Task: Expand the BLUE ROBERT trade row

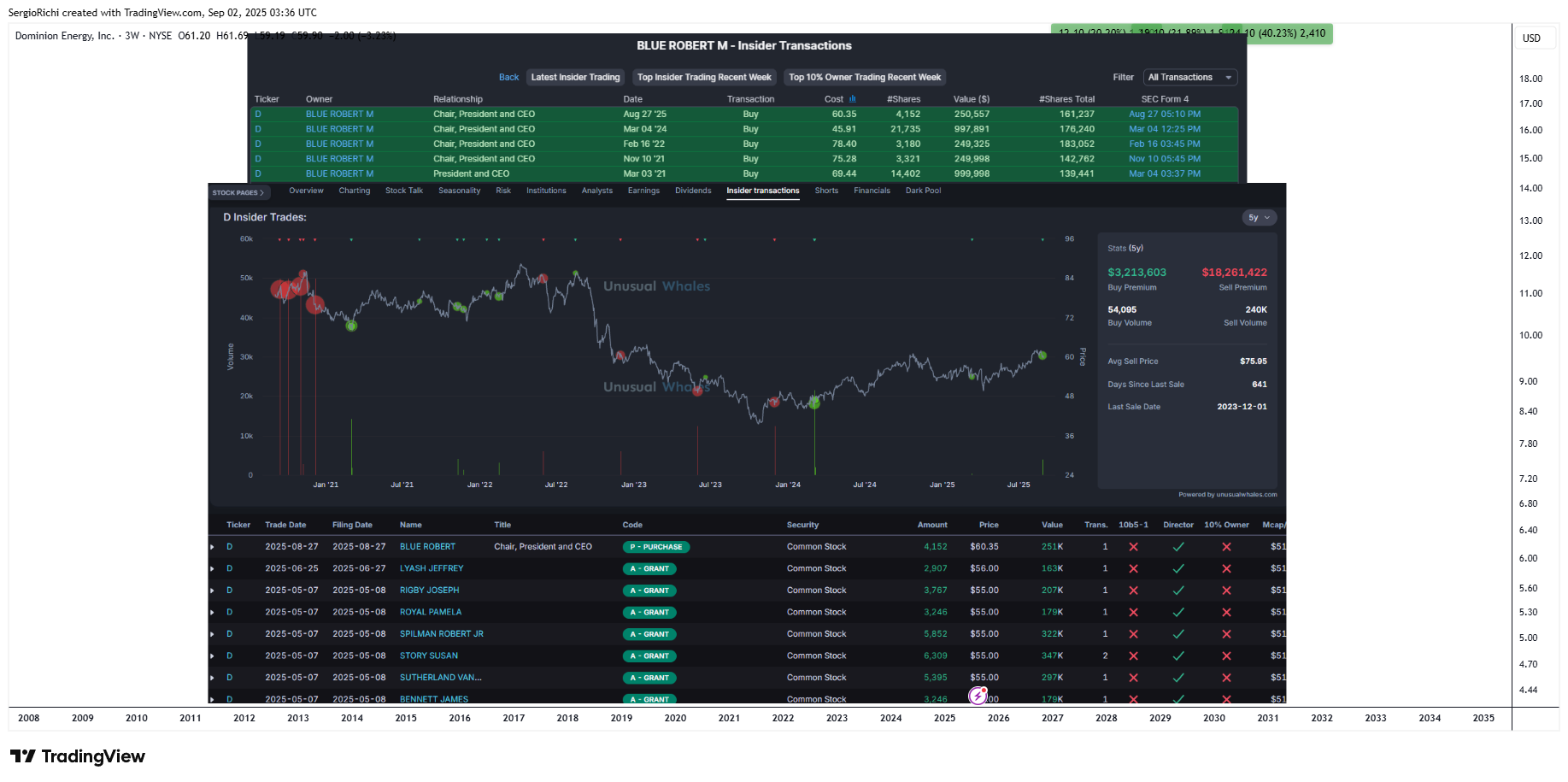Action: [x=213, y=547]
